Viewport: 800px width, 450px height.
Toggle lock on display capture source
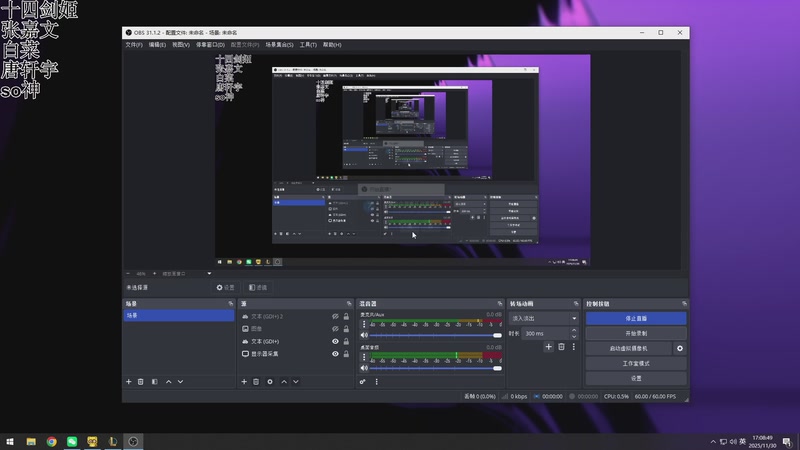346,354
